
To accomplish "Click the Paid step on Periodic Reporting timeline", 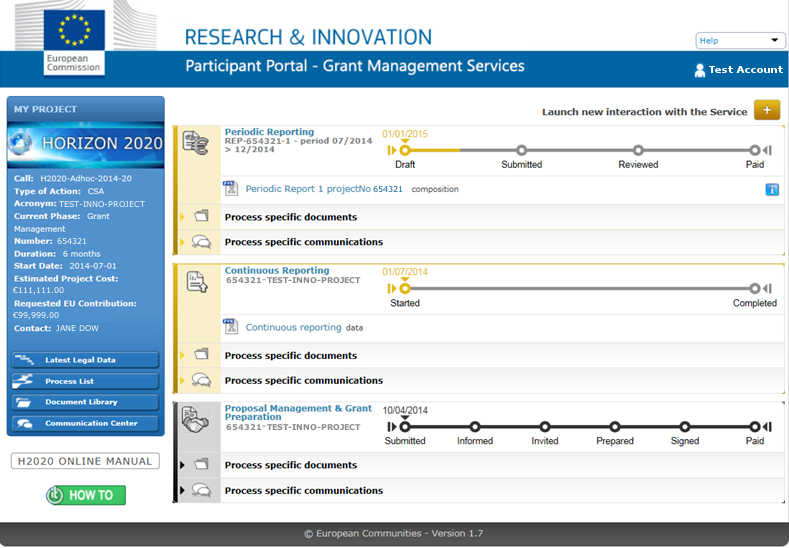I will 754,150.
